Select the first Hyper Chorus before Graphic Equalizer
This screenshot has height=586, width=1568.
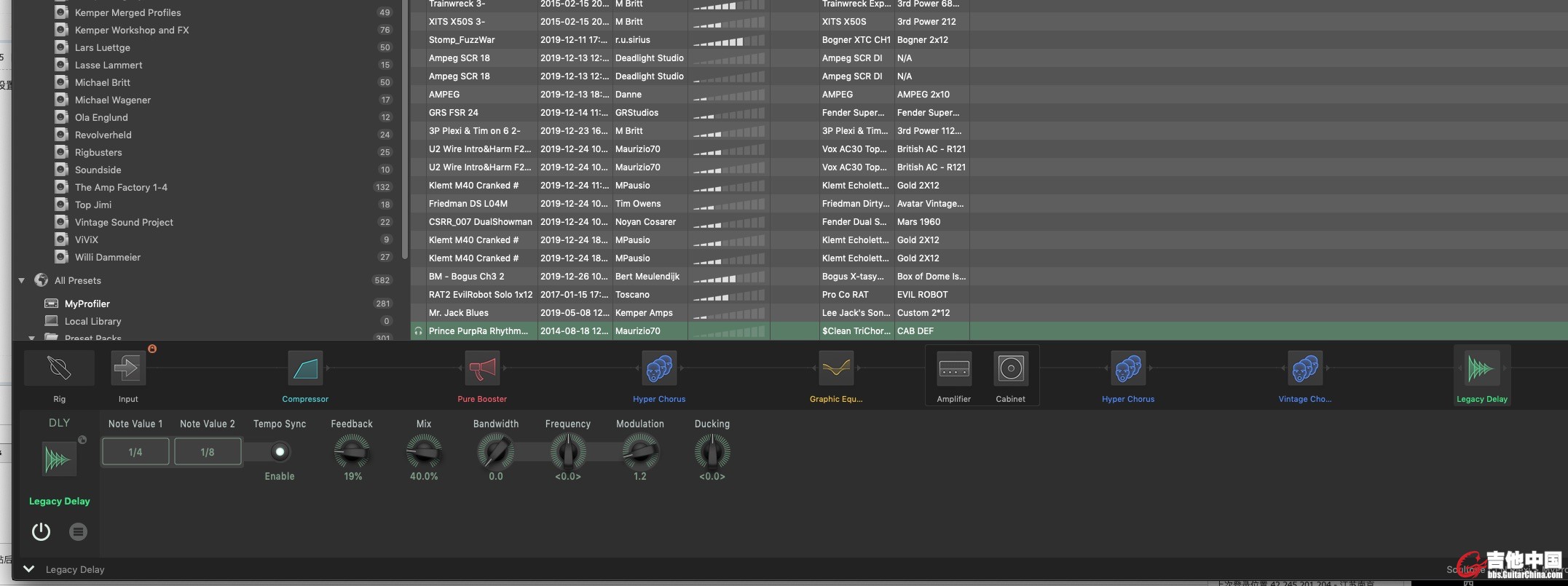click(659, 368)
